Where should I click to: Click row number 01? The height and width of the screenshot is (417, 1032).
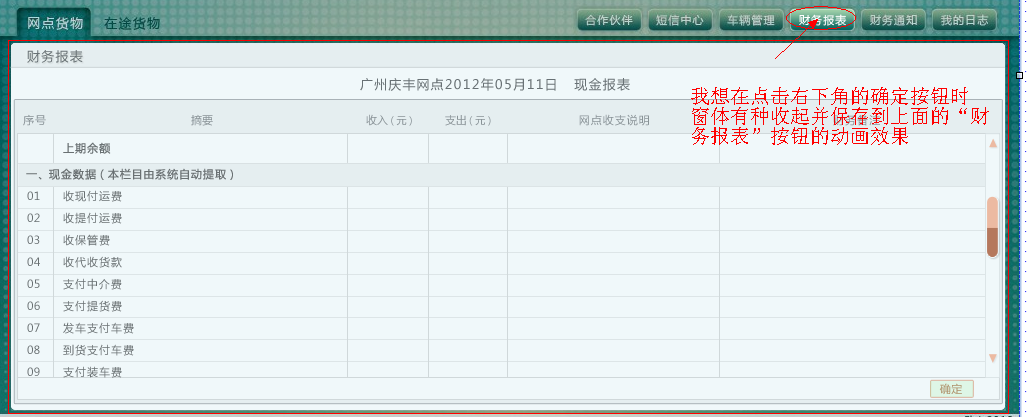pyautogui.click(x=34, y=196)
